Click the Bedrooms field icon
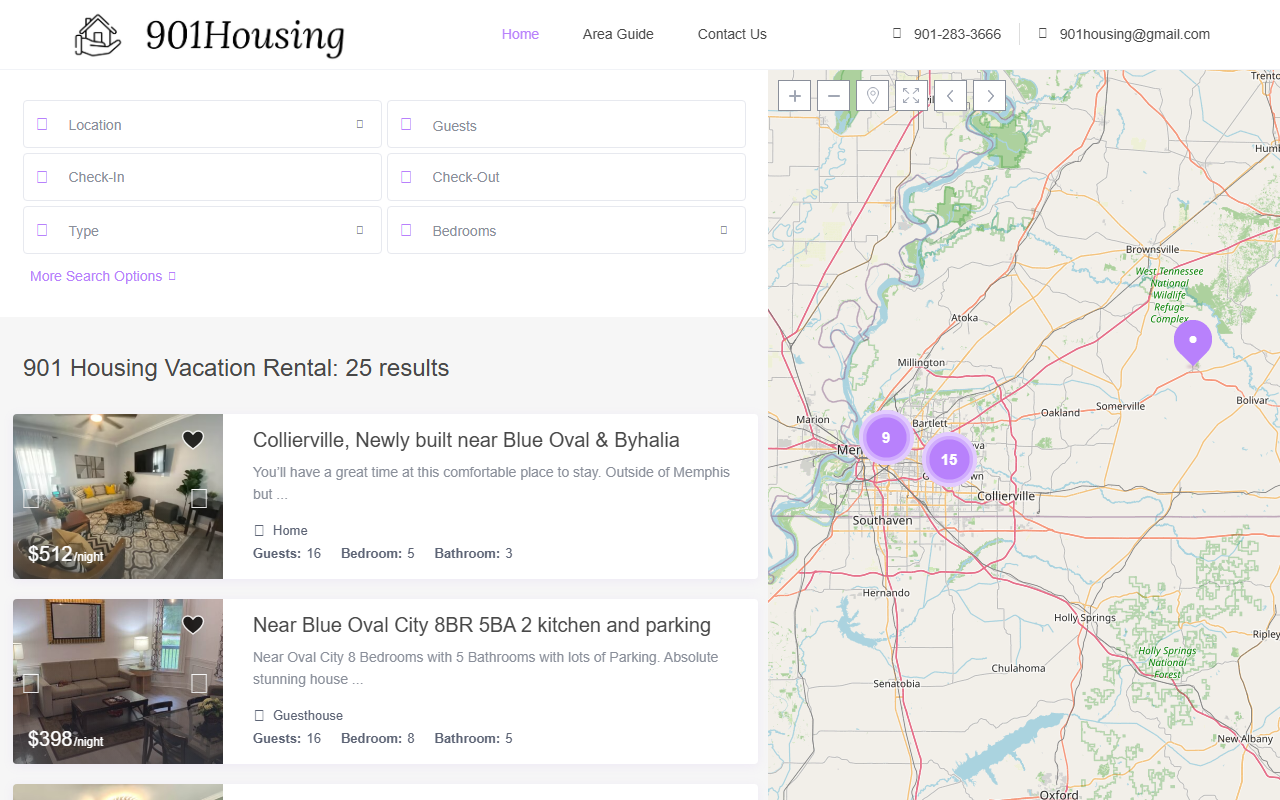The height and width of the screenshot is (800, 1280). (x=406, y=230)
